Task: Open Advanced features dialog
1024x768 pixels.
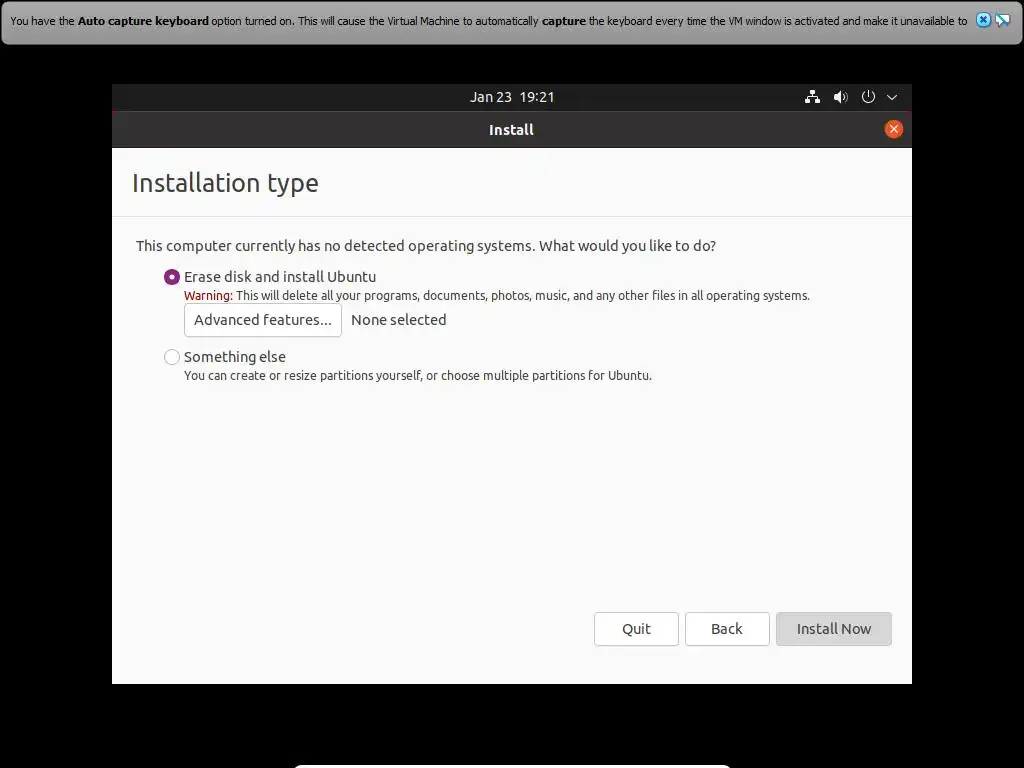Action: click(x=263, y=320)
